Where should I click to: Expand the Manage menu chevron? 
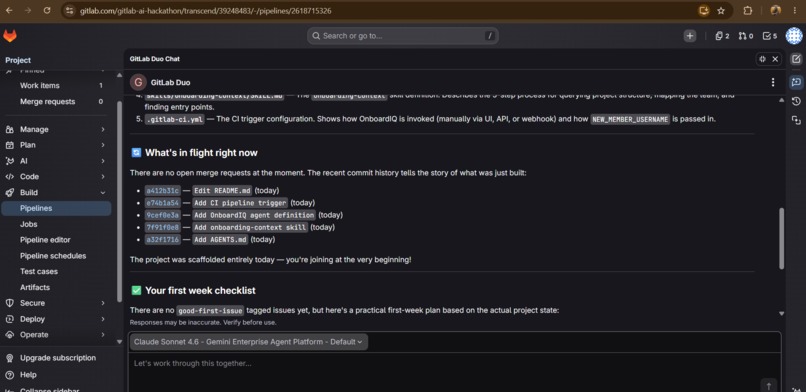pyautogui.click(x=103, y=129)
